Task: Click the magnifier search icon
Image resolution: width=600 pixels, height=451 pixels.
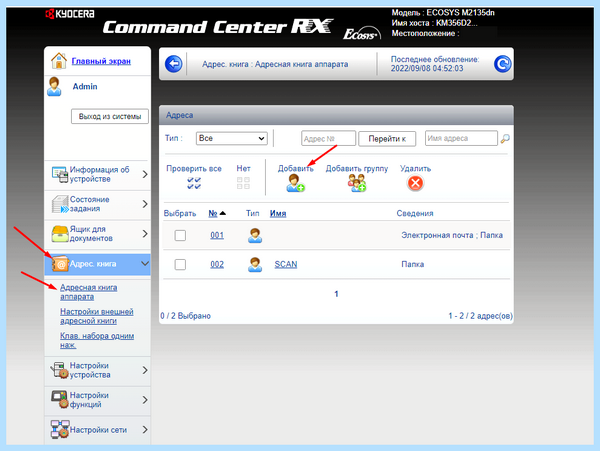Action: 505,138
